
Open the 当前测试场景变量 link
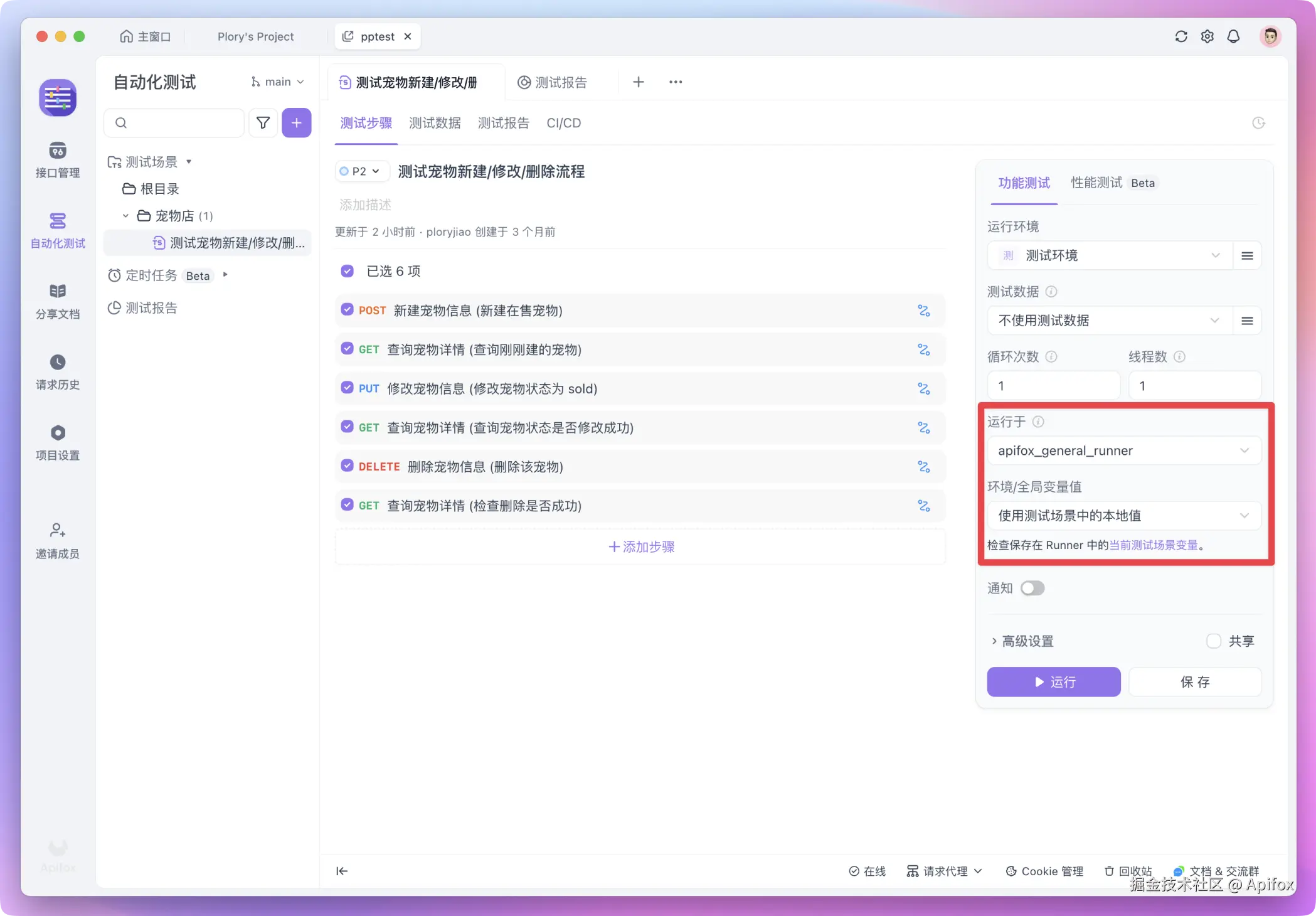pos(1153,545)
